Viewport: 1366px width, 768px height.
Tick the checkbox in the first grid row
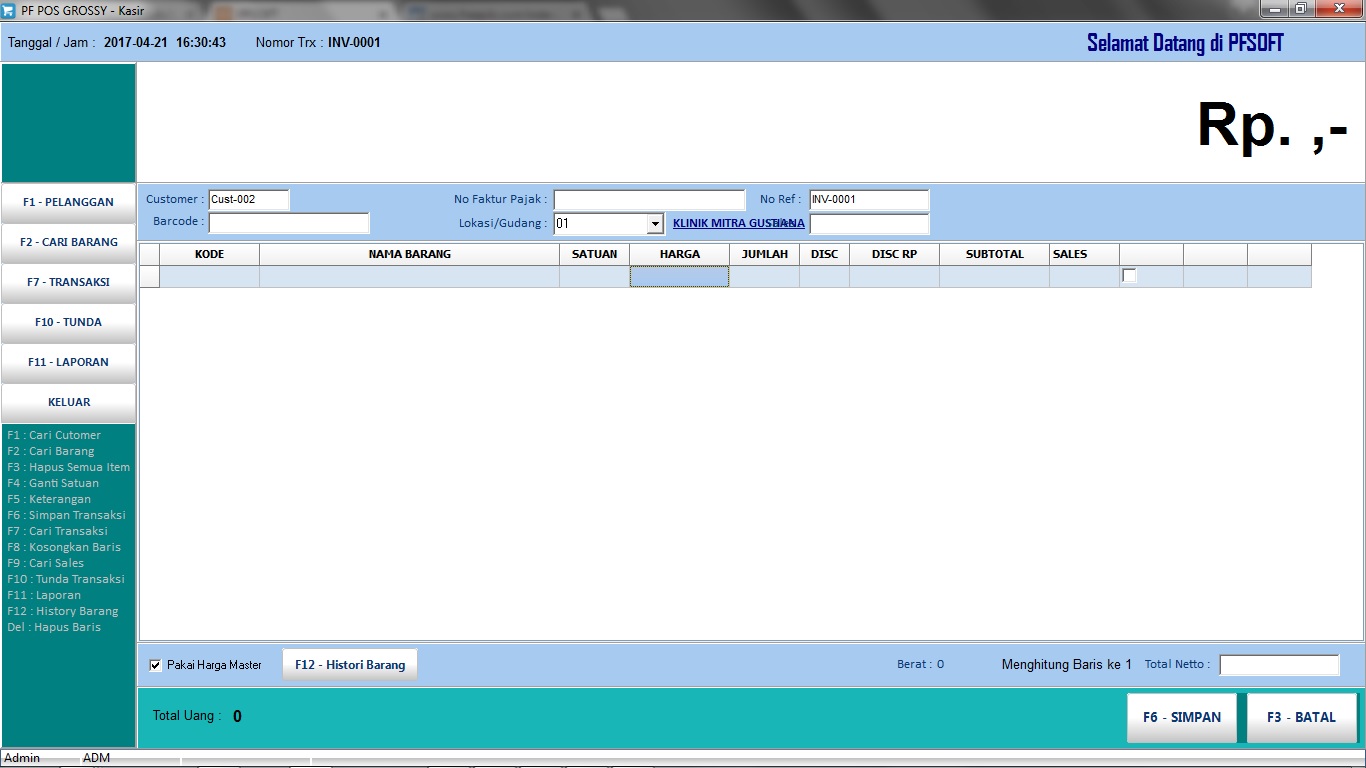point(1129,276)
